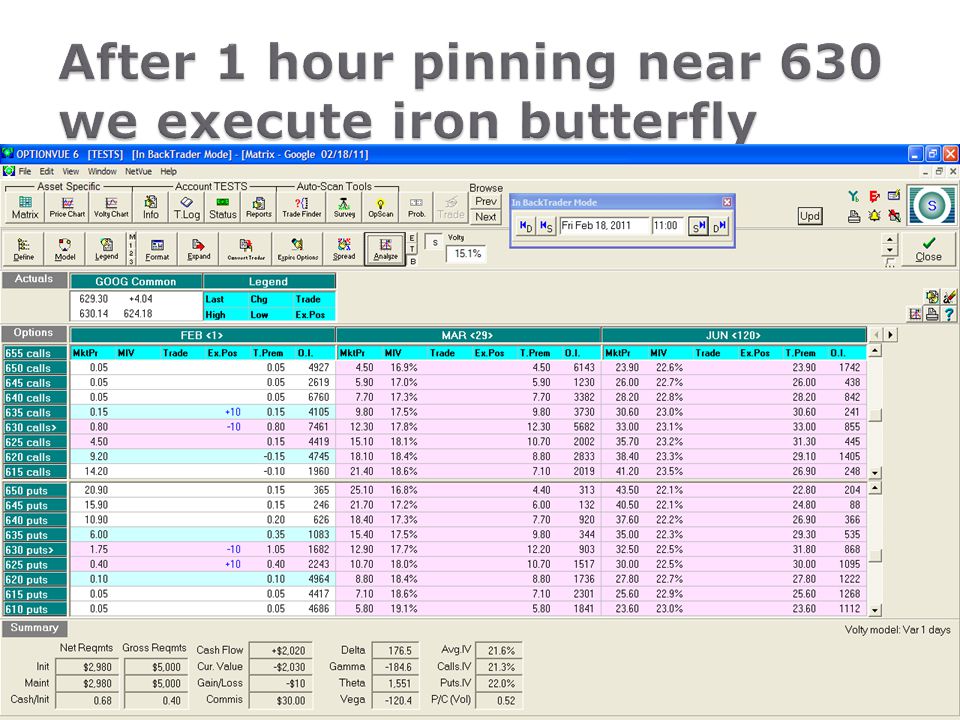Open the OpScan tool

click(x=380, y=208)
